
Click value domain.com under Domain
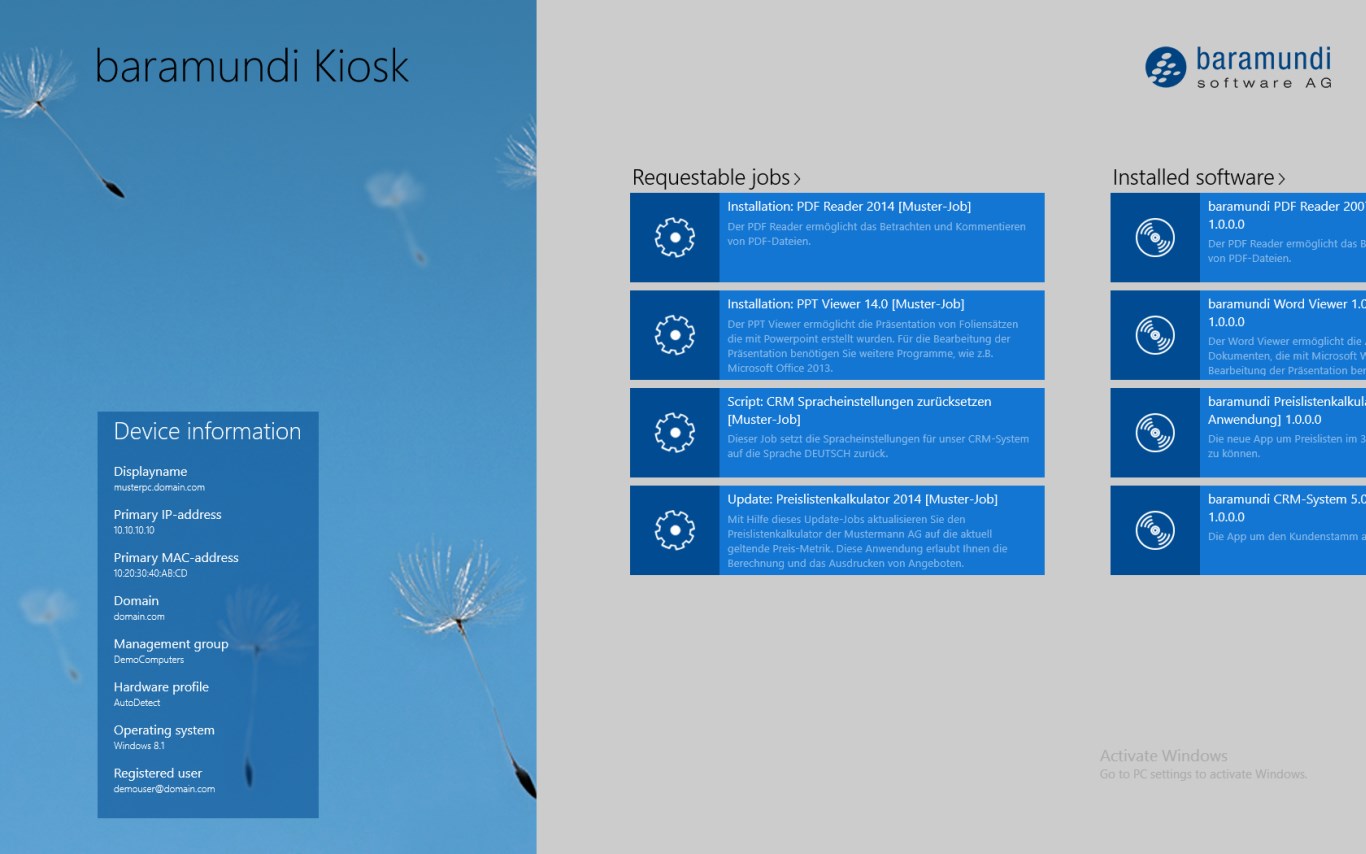click(x=139, y=617)
